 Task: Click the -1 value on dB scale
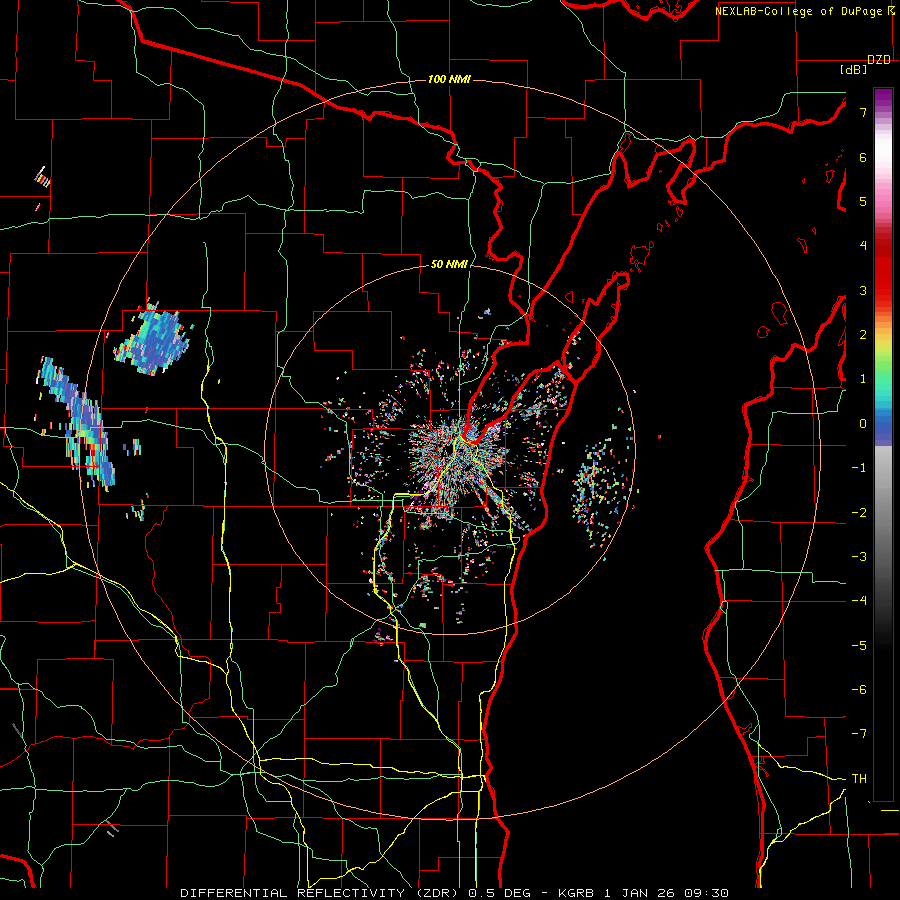click(859, 468)
